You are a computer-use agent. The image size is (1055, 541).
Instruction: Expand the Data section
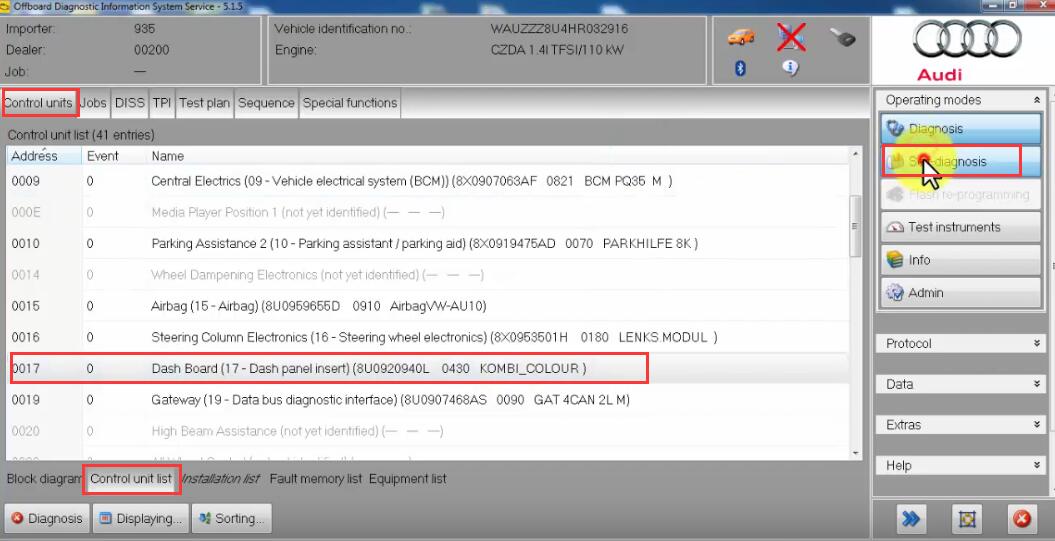pyautogui.click(x=961, y=384)
